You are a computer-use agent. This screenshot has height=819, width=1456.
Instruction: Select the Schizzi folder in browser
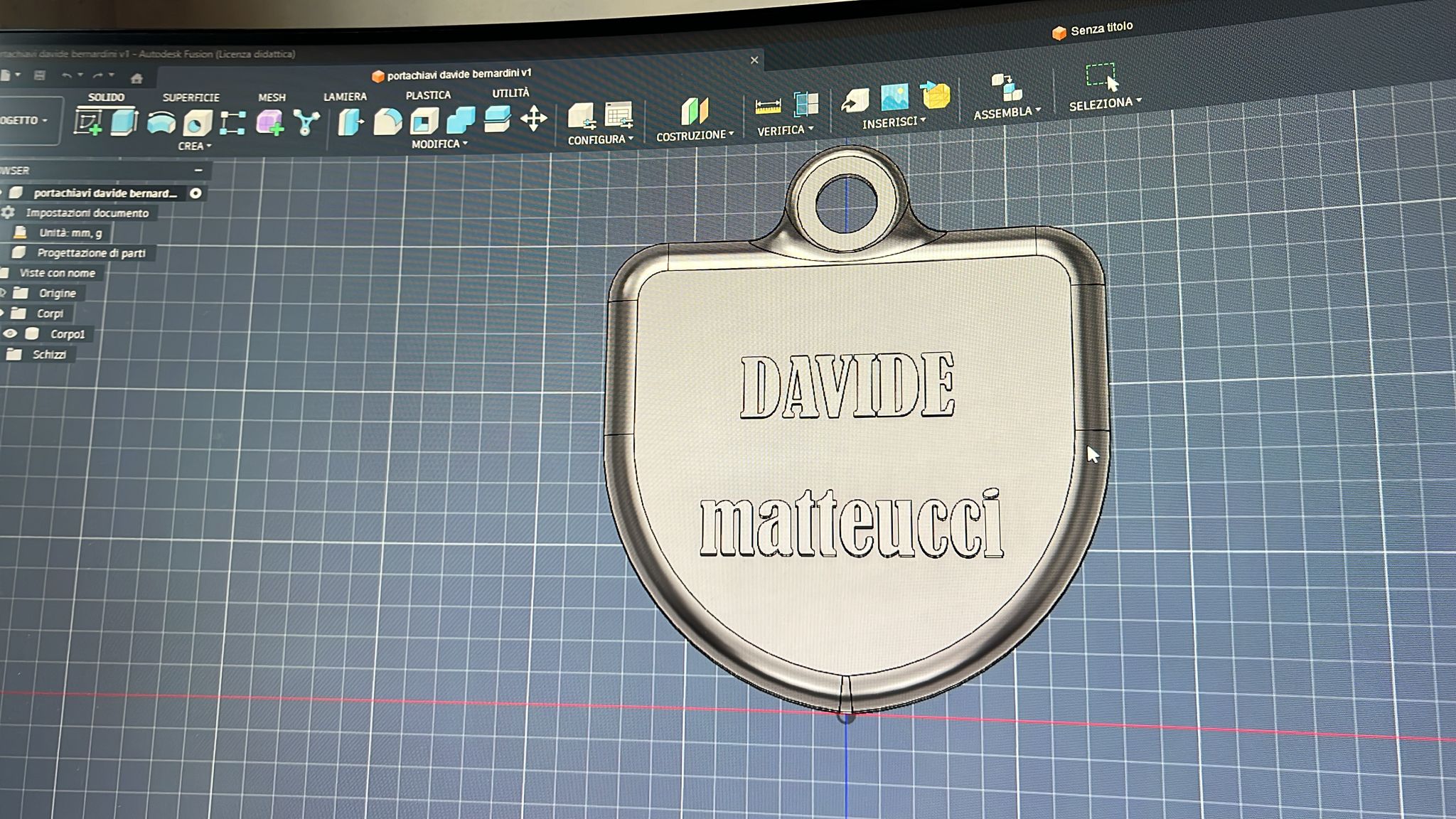pyautogui.click(x=48, y=354)
